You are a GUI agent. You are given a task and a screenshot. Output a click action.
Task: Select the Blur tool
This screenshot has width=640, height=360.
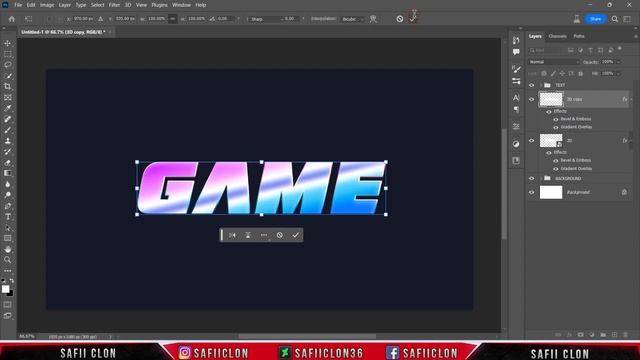pos(8,184)
